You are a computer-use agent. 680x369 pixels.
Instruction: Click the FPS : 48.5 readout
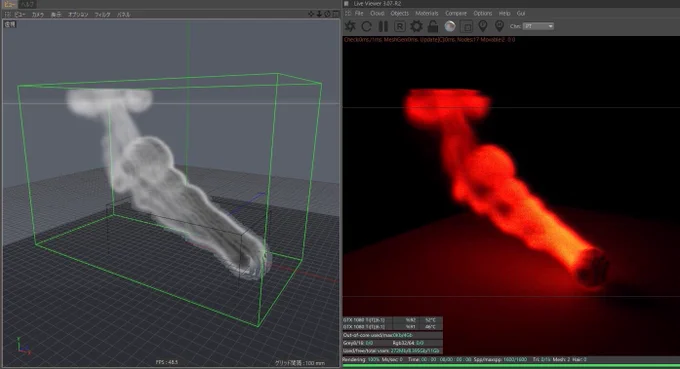pos(167,362)
